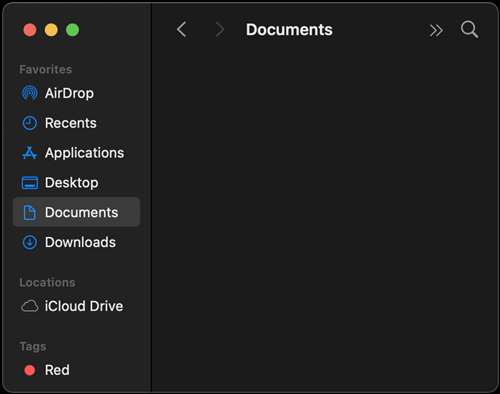The width and height of the screenshot is (500, 394).
Task: Click the Desktop sidebar icon
Action: (x=30, y=183)
